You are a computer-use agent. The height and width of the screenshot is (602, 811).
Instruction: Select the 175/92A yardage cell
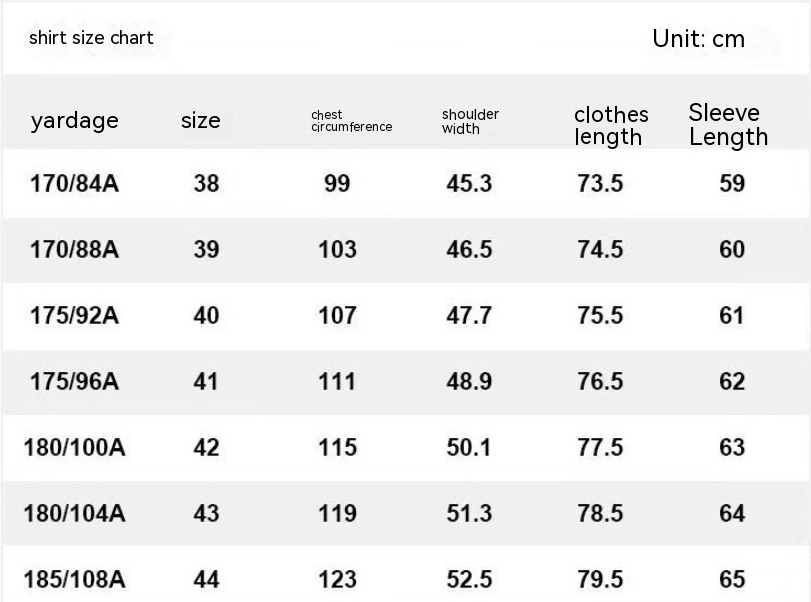(x=75, y=316)
